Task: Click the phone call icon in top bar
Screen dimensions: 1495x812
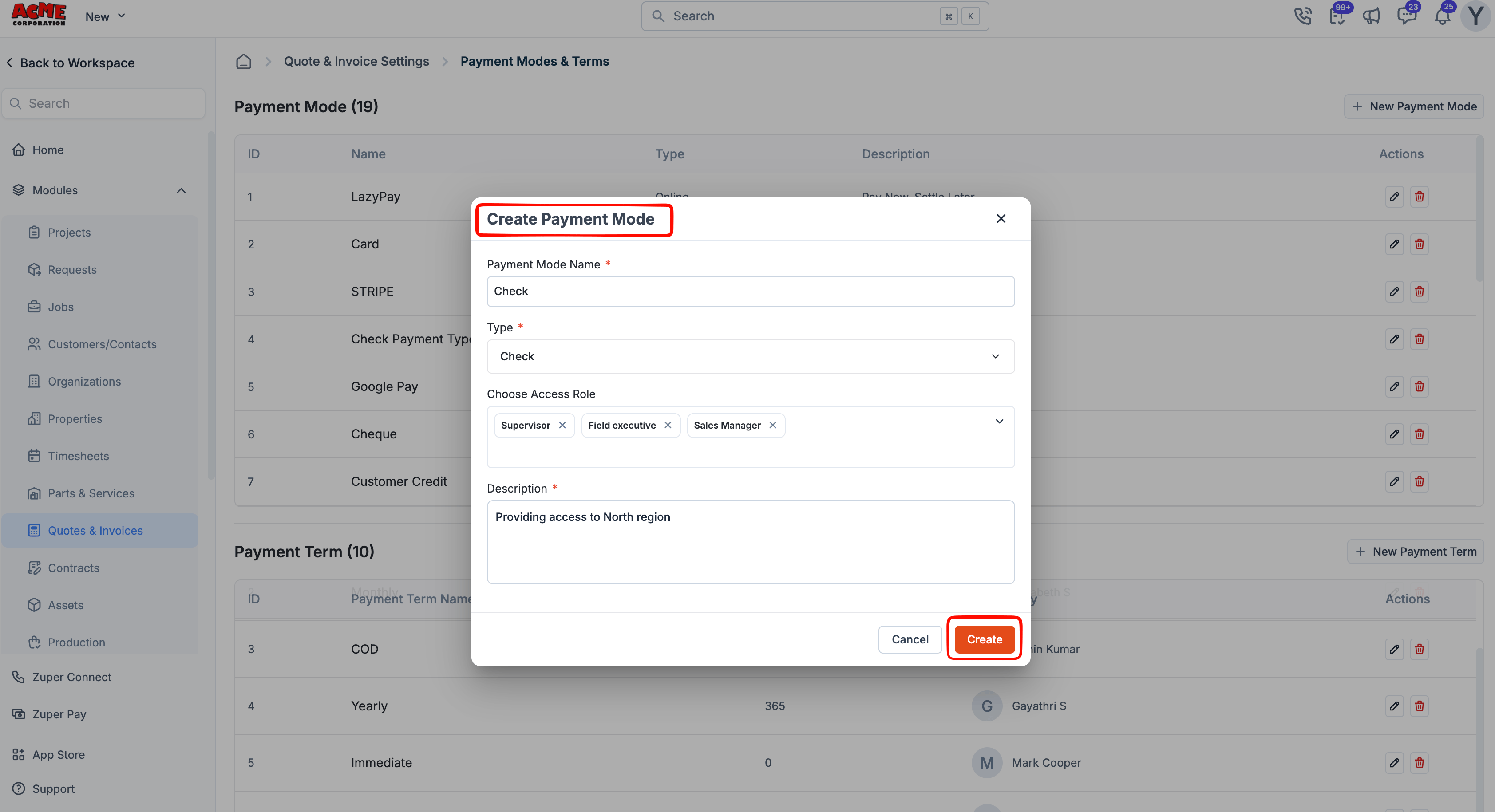Action: 1302,16
